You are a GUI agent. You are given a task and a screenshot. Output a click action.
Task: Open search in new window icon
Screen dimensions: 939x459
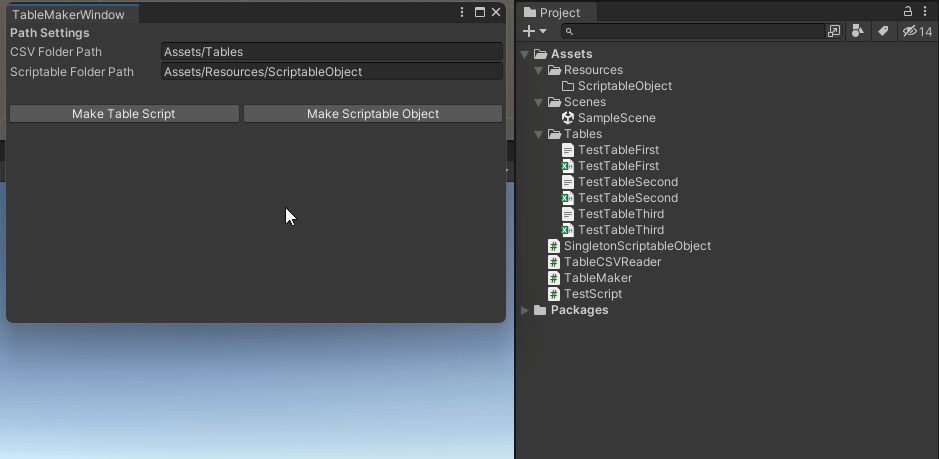[x=834, y=31]
